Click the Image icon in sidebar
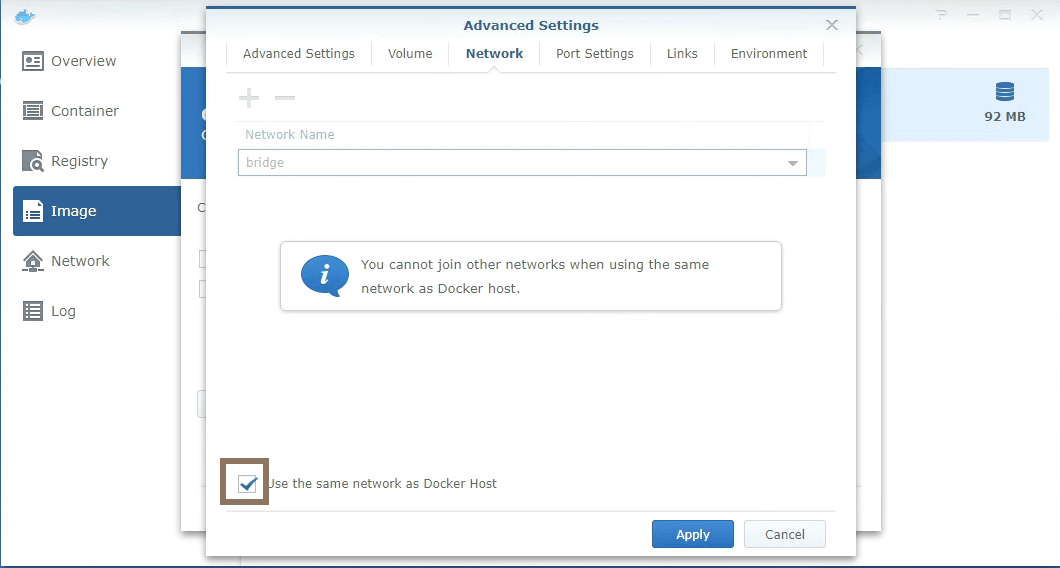The image size is (1060, 568). point(33,211)
